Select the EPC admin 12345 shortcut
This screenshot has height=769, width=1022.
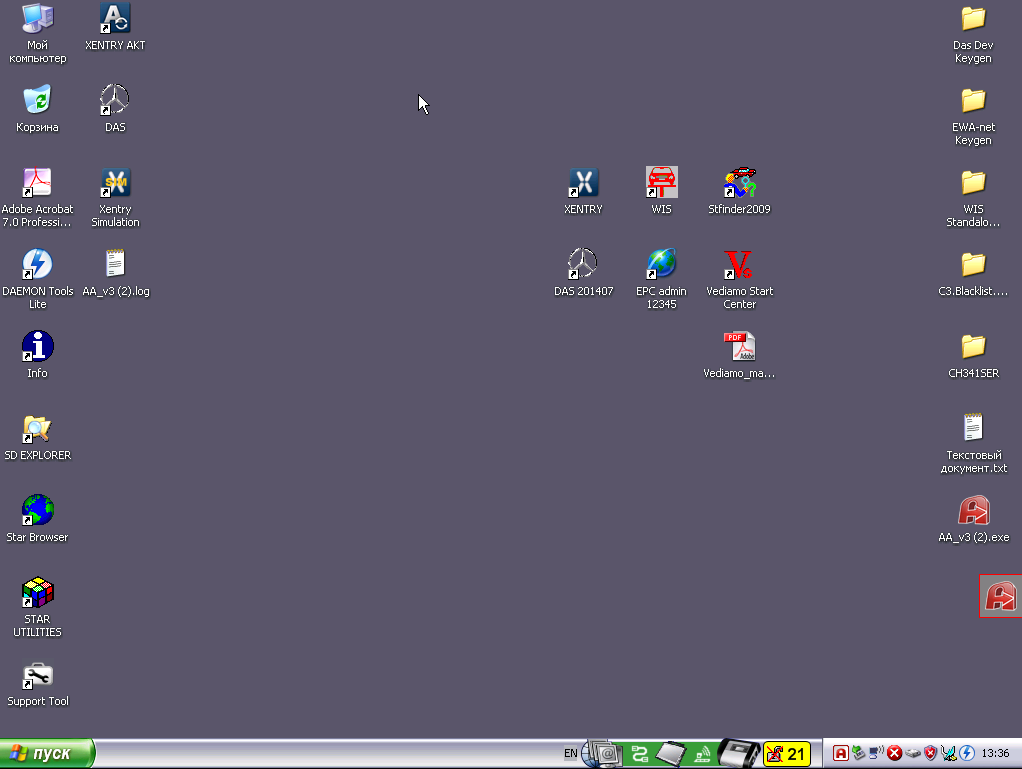(x=661, y=279)
